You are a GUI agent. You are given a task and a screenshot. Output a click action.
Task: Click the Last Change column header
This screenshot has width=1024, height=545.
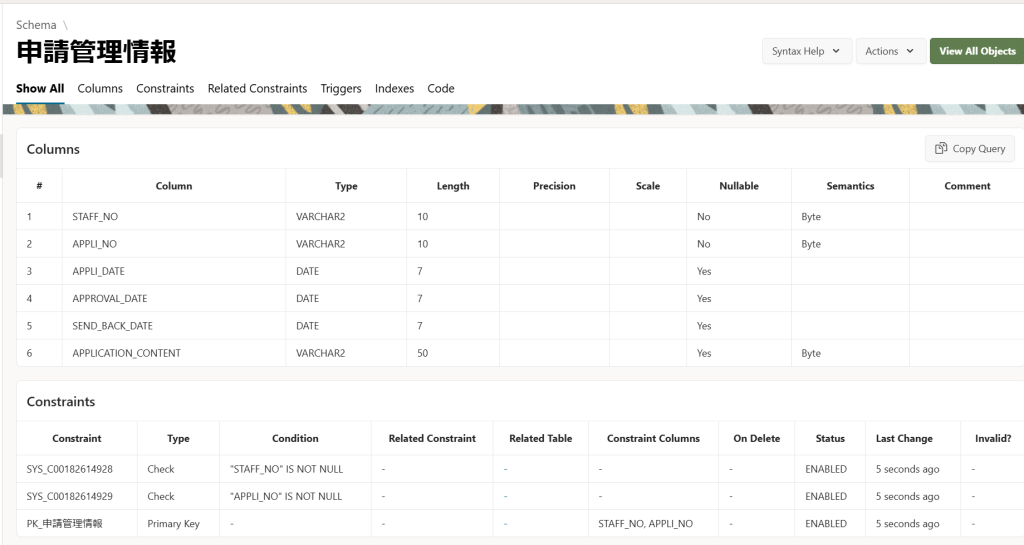click(x=903, y=438)
